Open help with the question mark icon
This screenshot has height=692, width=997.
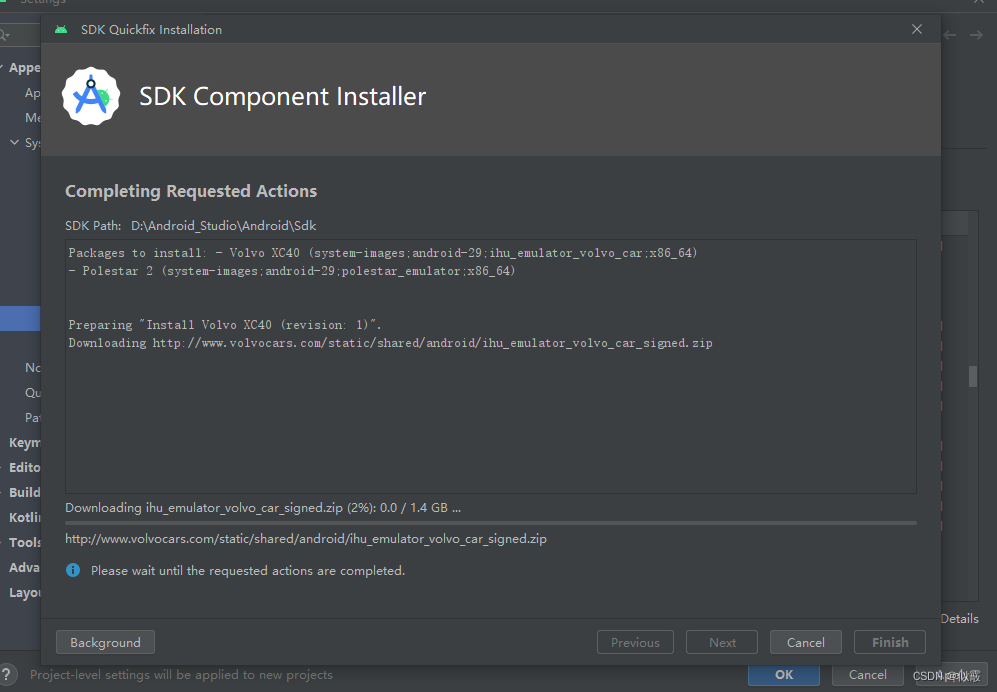tap(6, 674)
